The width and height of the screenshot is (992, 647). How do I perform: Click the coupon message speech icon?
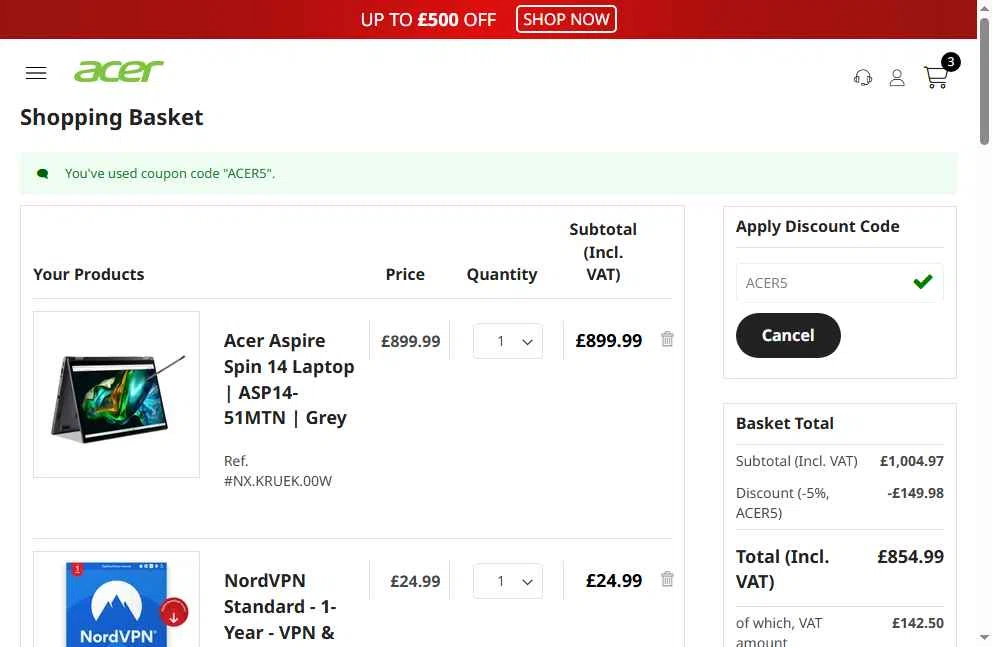point(43,173)
